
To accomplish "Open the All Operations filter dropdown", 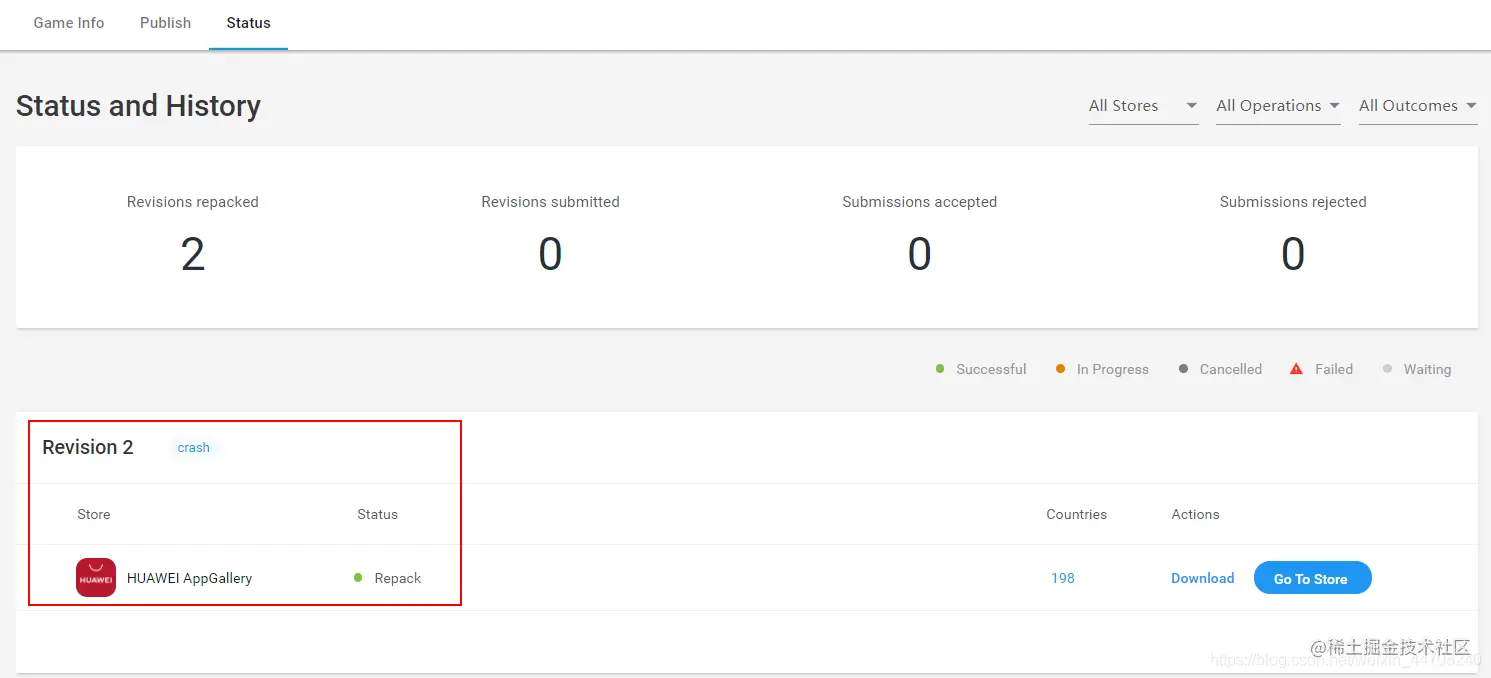I will coord(1278,106).
